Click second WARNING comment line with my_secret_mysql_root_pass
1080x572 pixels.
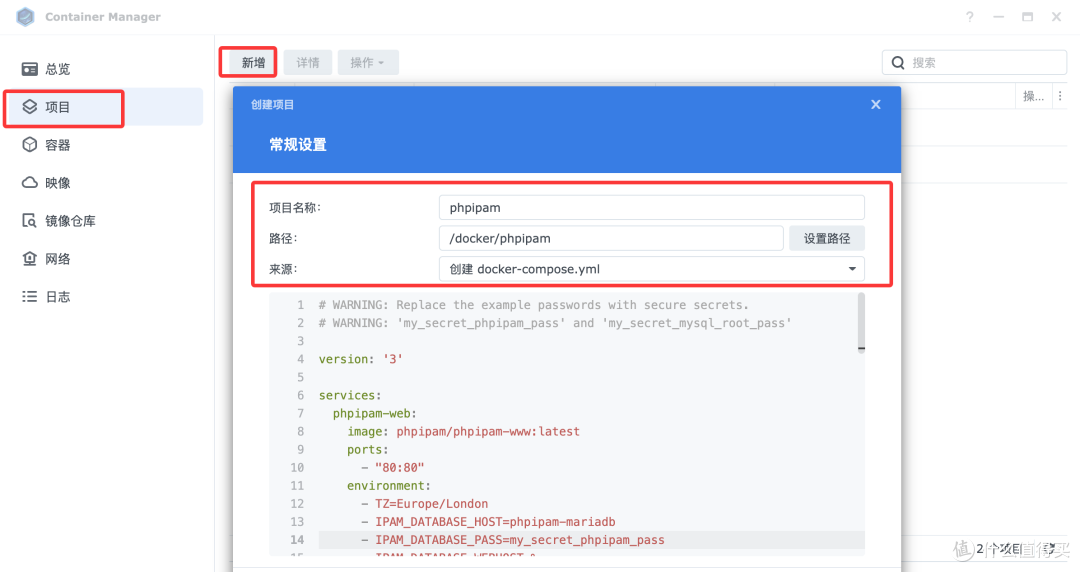(555, 323)
